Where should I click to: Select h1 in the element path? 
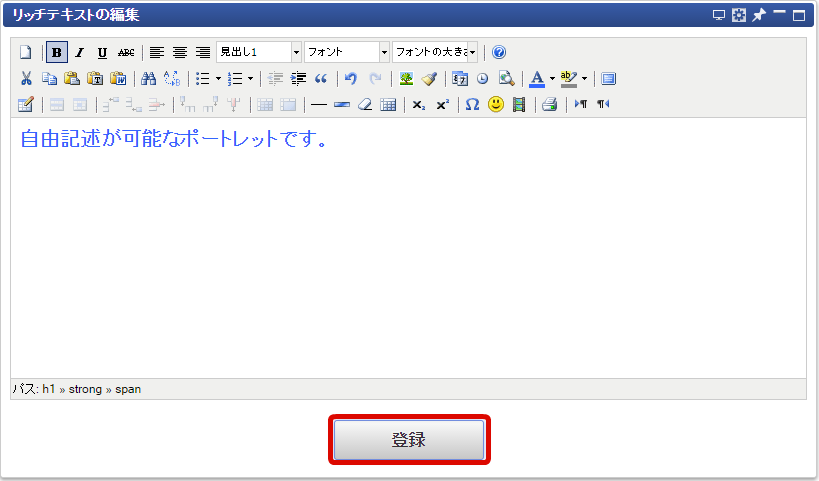click(49, 389)
